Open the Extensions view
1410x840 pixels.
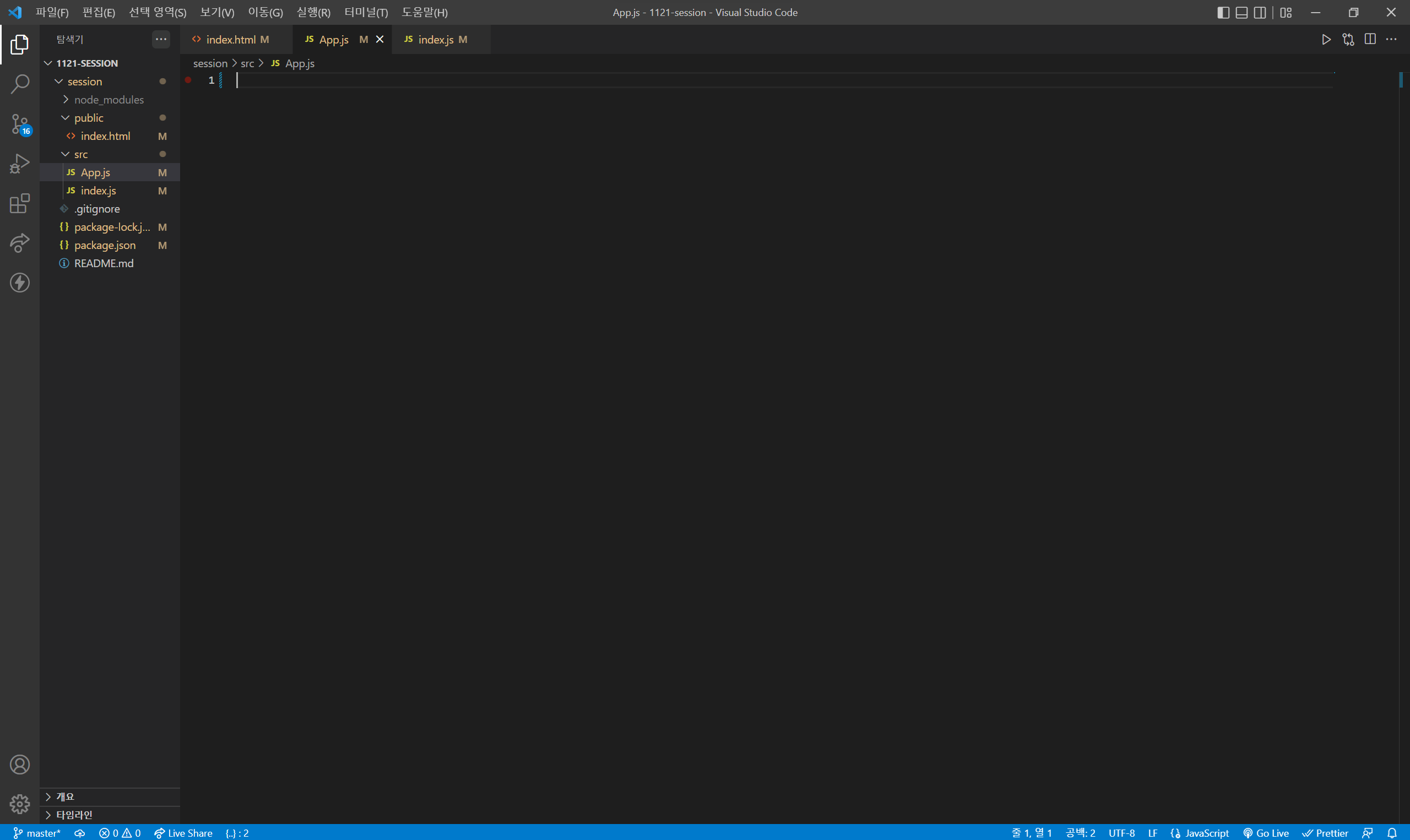(20, 203)
